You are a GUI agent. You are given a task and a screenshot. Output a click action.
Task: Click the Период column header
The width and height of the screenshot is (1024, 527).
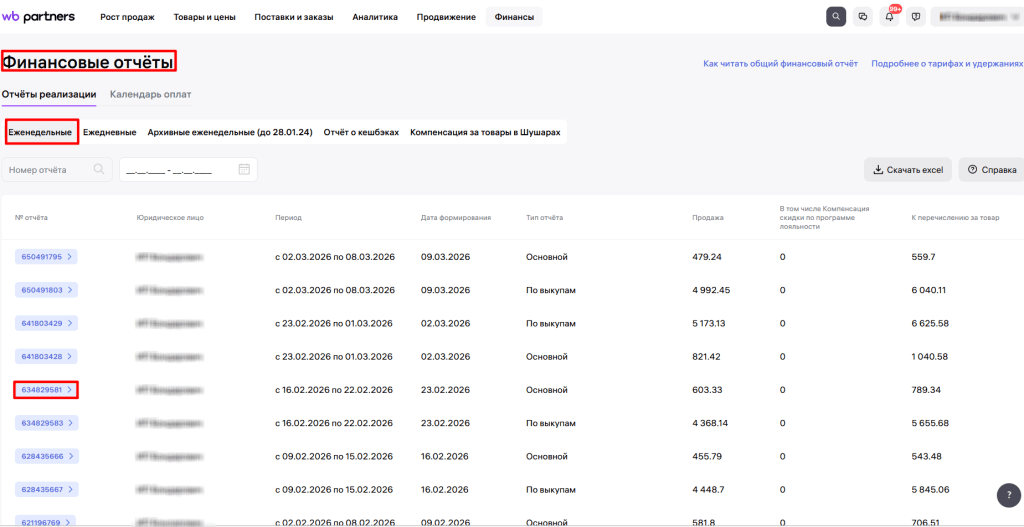click(x=289, y=217)
